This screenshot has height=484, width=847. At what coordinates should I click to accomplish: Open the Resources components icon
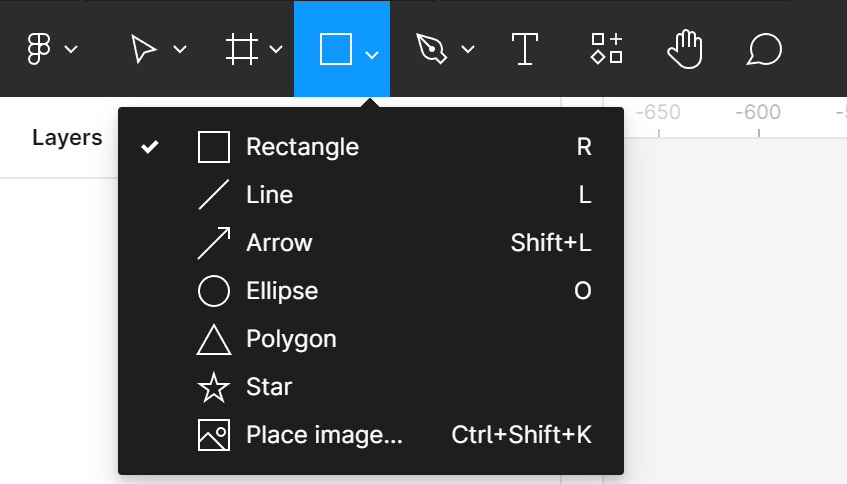(x=606, y=49)
